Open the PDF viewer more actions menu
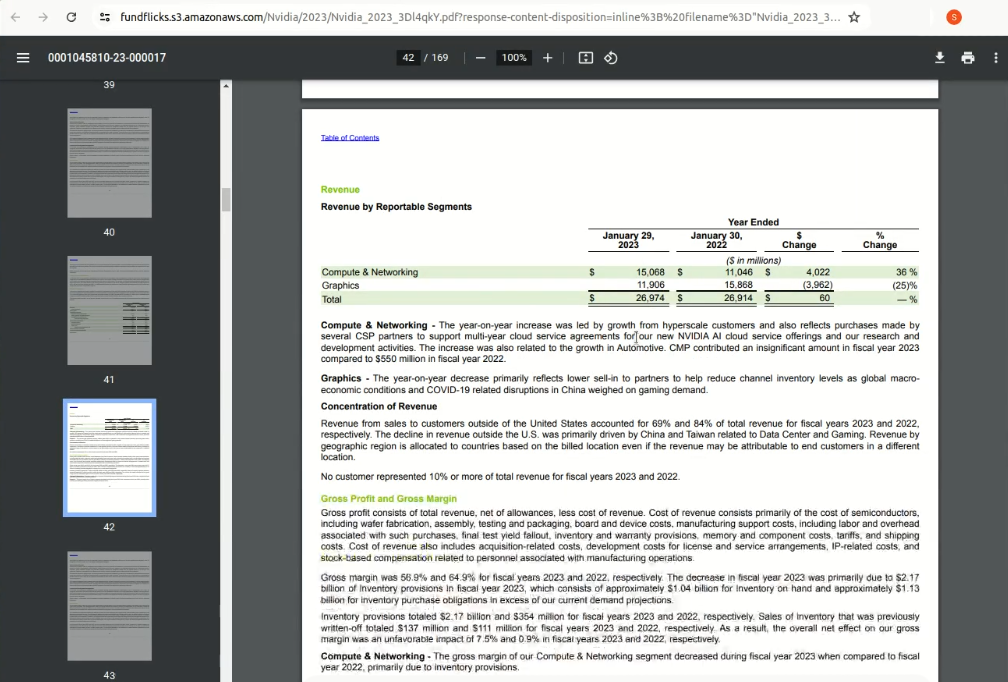This screenshot has width=1008, height=682. pyautogui.click(x=996, y=58)
